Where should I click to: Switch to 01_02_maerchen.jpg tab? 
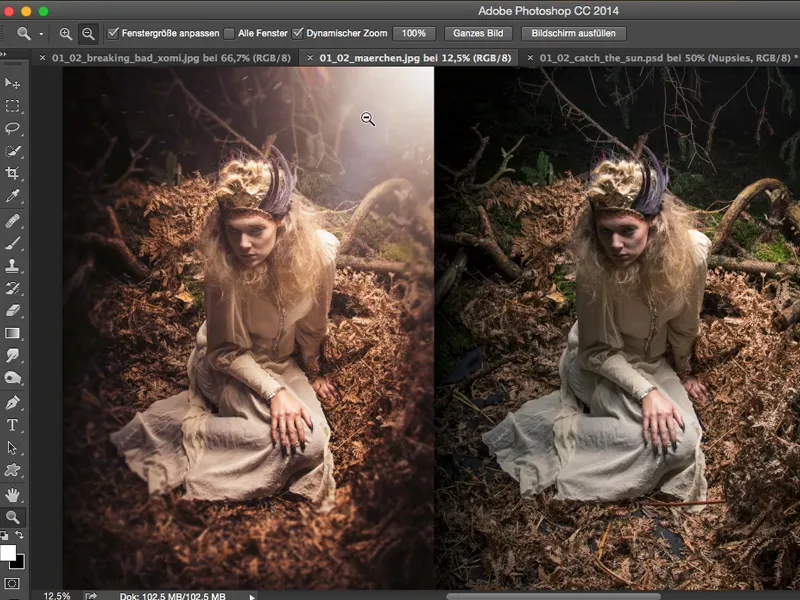point(415,58)
